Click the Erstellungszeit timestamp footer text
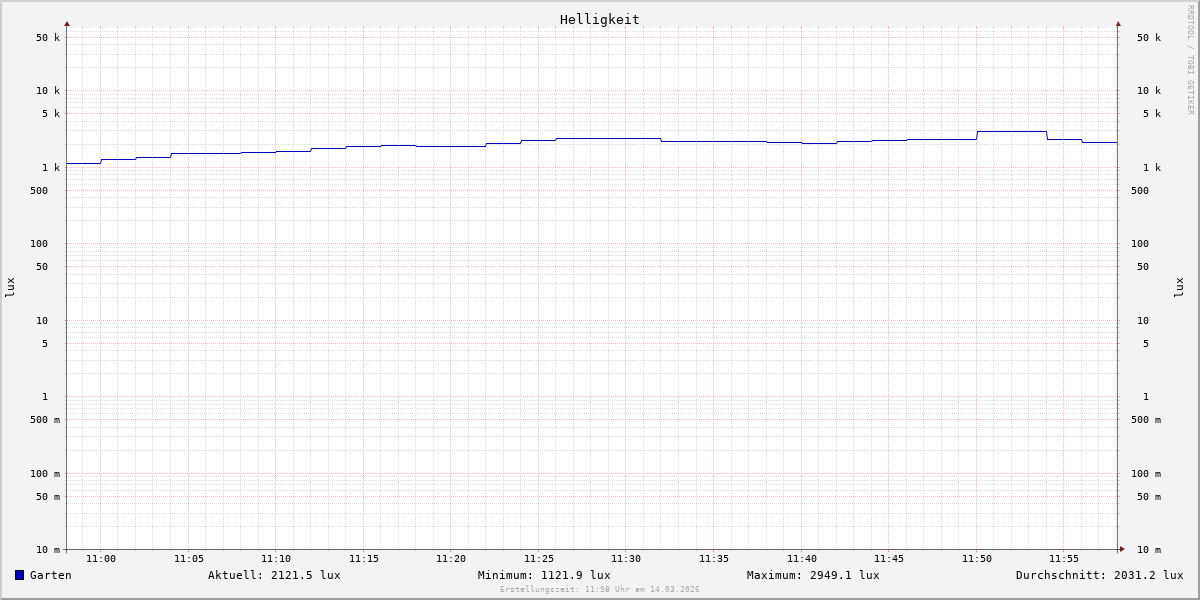The width and height of the screenshot is (1200, 600). [600, 590]
